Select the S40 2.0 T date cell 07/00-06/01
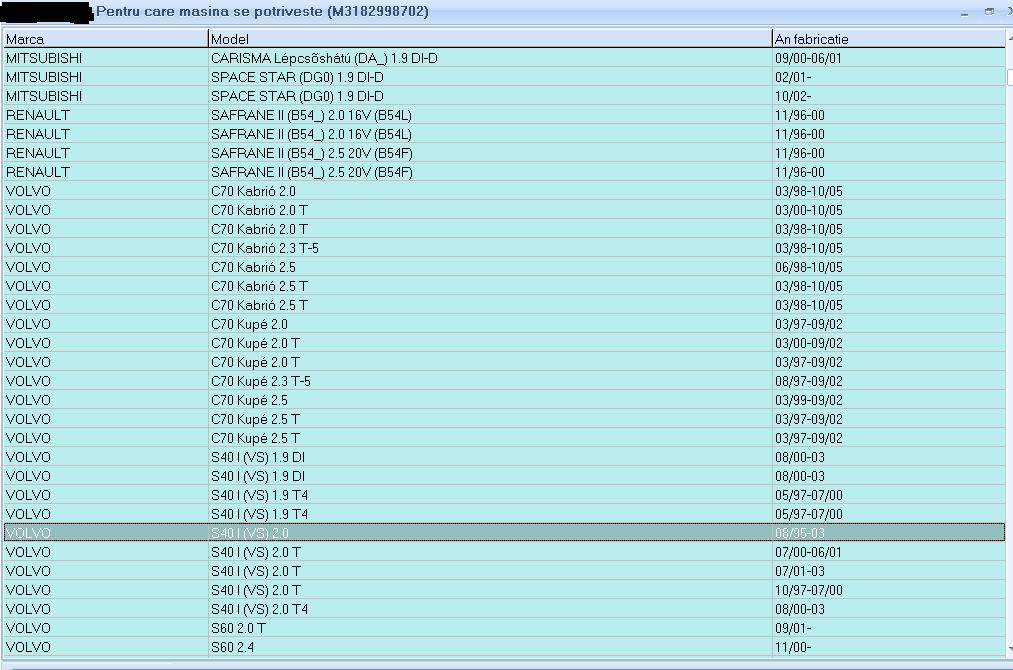The height and width of the screenshot is (670, 1013). [x=889, y=552]
